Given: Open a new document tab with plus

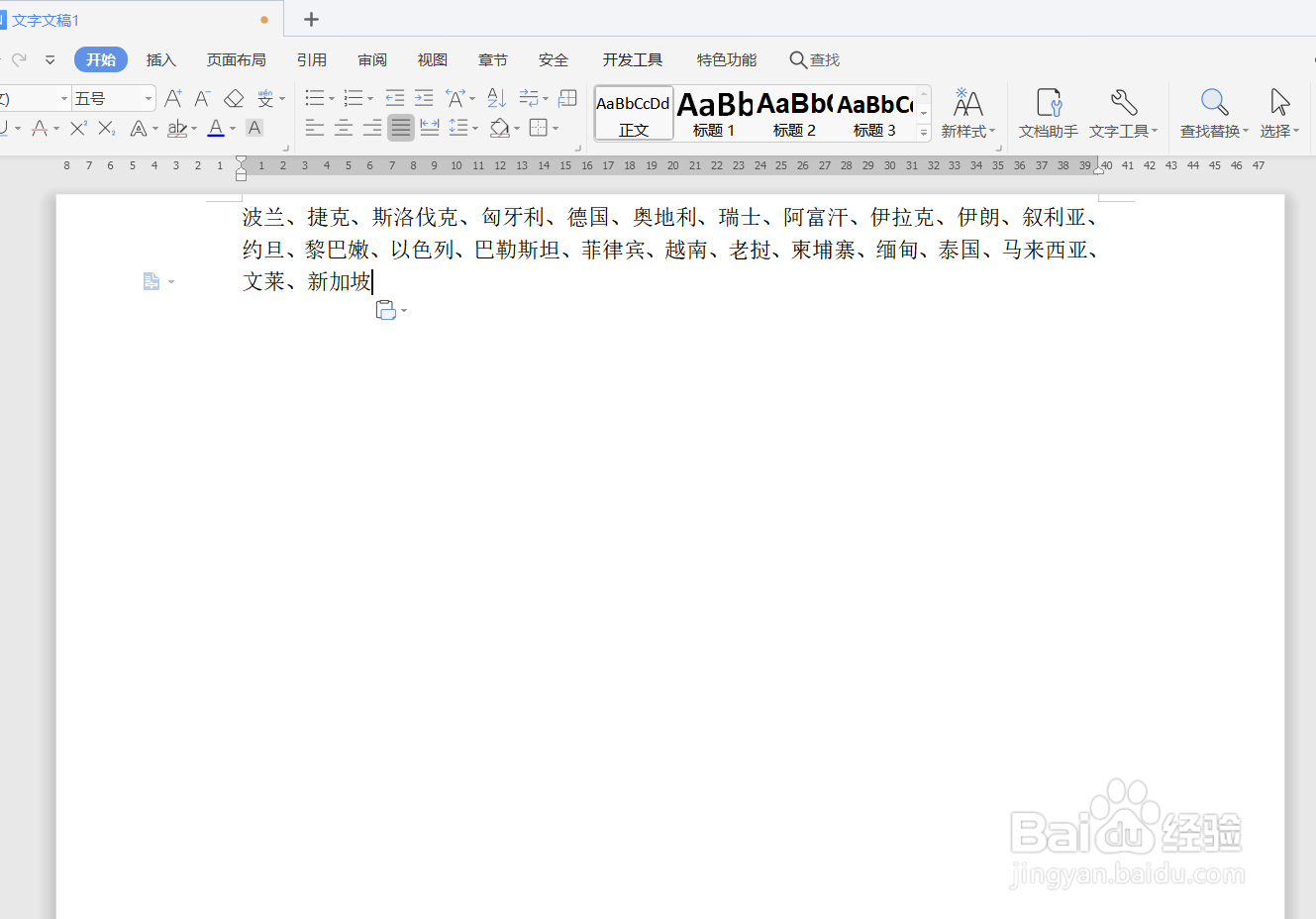Looking at the screenshot, I should 311,19.
